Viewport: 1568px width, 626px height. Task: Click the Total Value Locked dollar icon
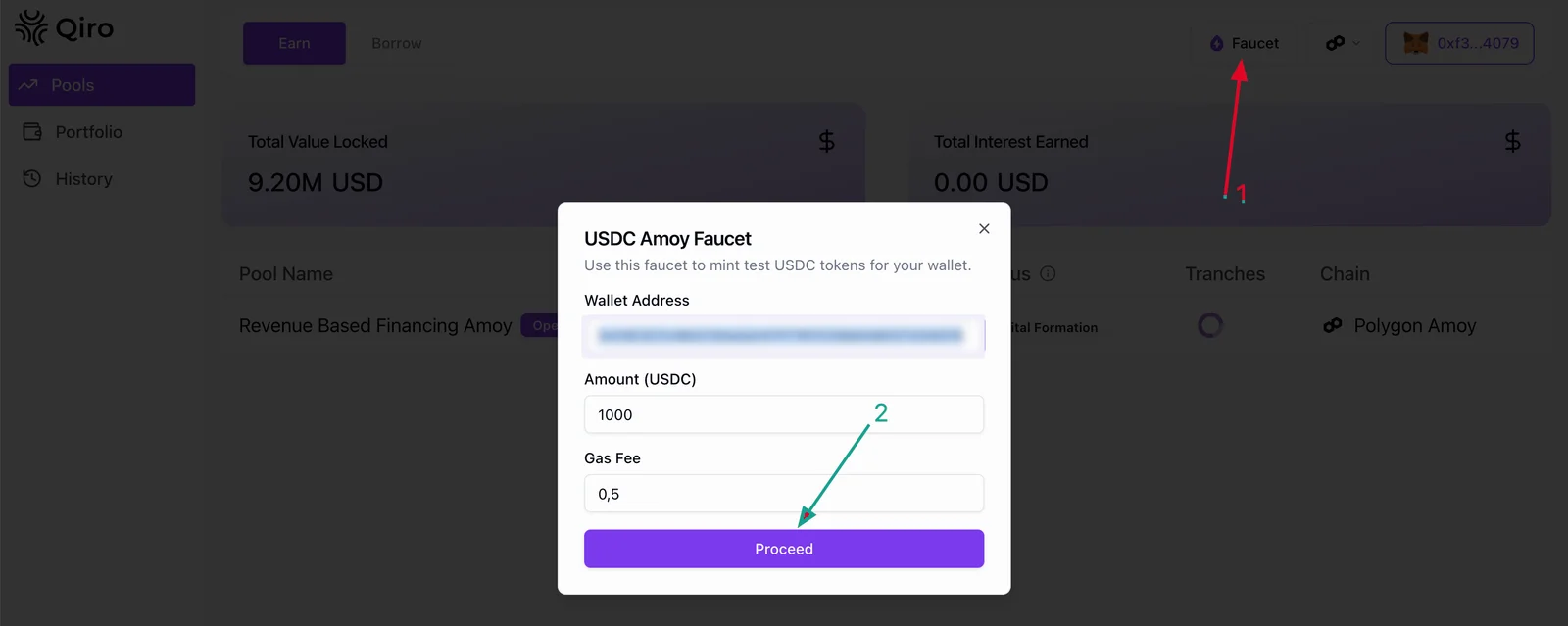[x=827, y=142]
